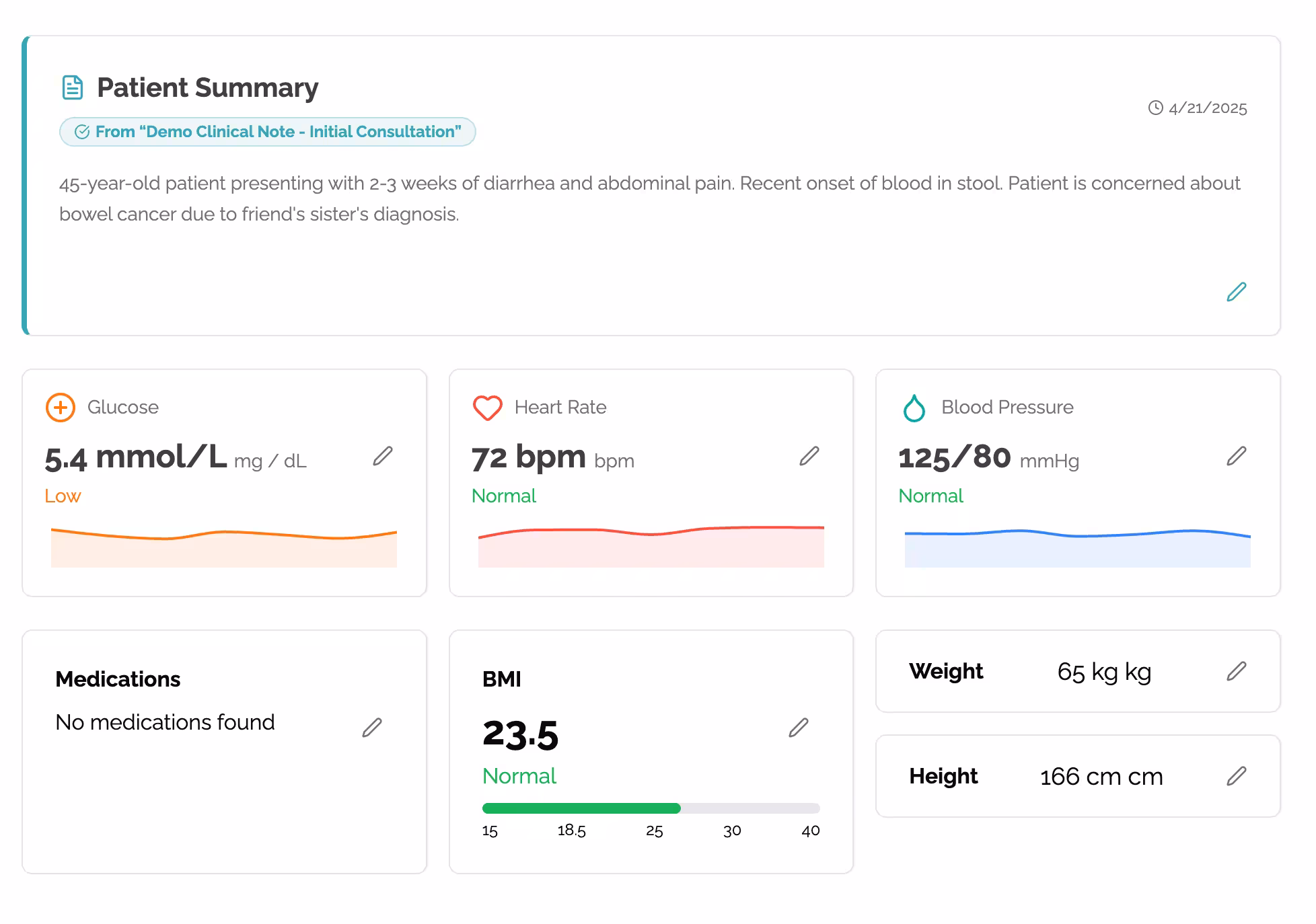Click the Glucose trend chart
Viewport: 1316px width, 924px height.
[224, 547]
